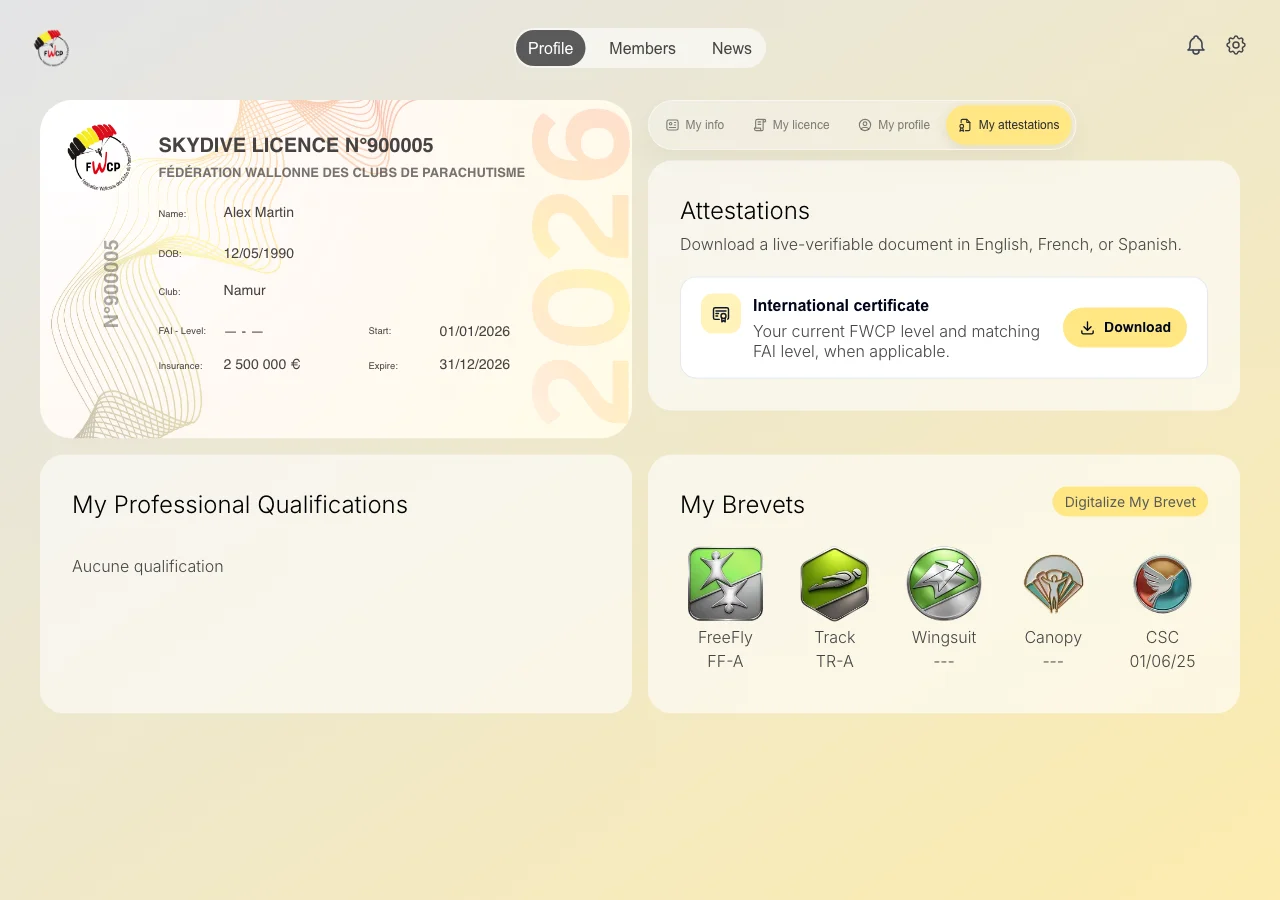Select the CSC brevet badge
Image resolution: width=1280 pixels, height=900 pixels.
[1162, 584]
